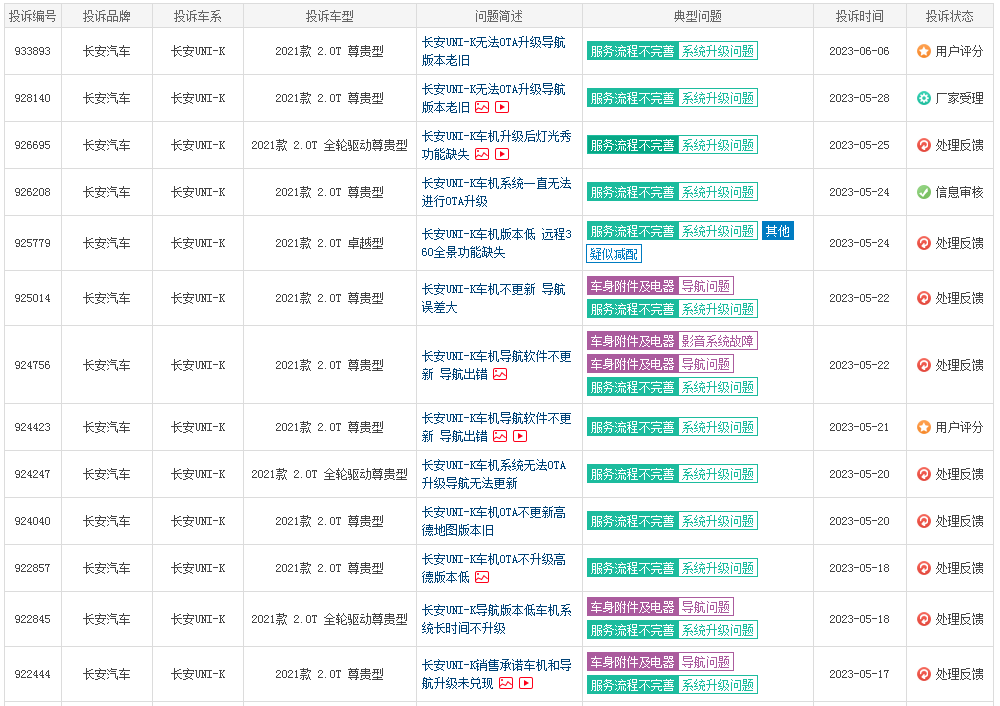Click the 用户评分 status icon for complaint 924423
Screen dimensions: 1000x706
pos(923,427)
